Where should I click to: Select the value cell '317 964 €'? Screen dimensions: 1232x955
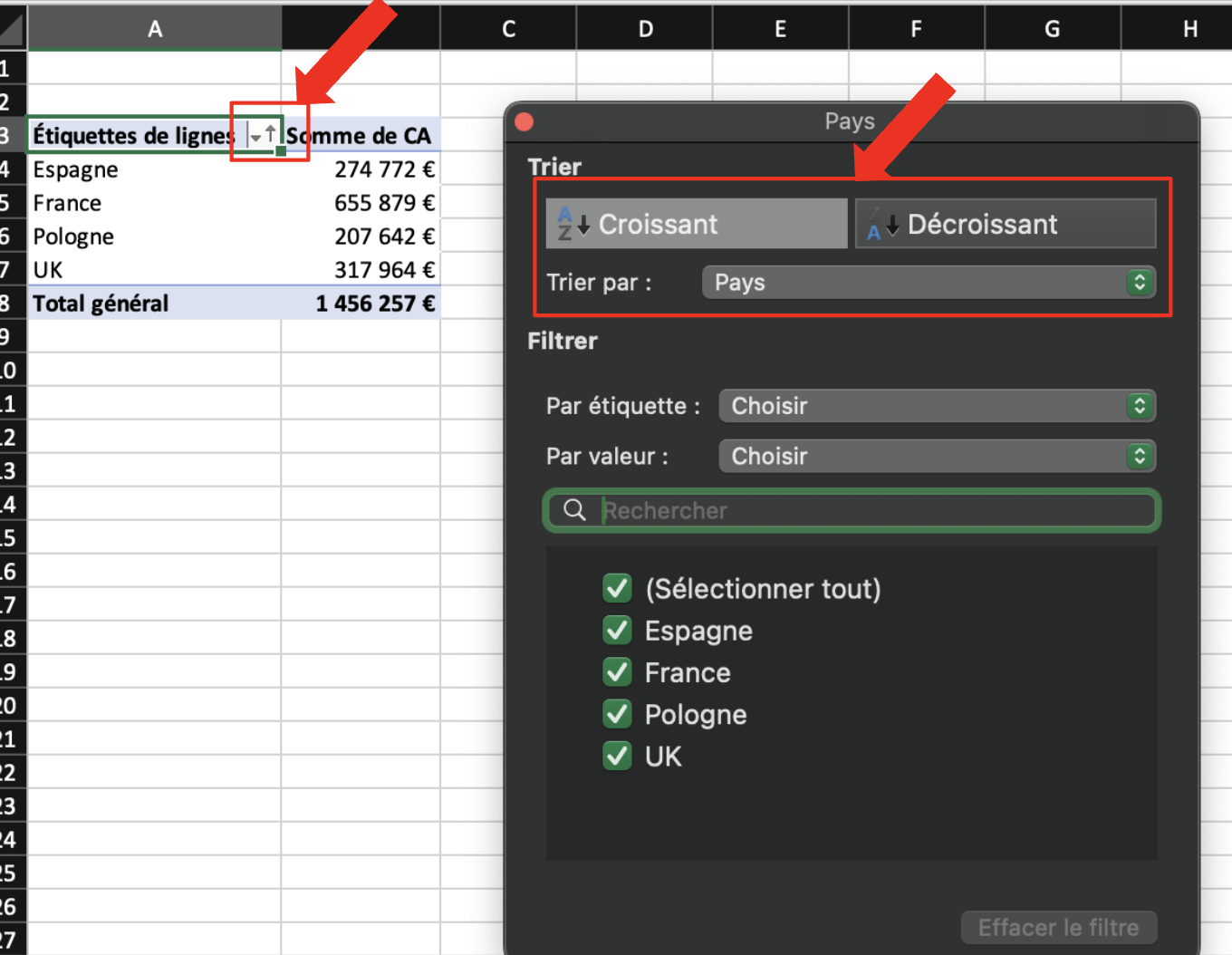pos(361,270)
